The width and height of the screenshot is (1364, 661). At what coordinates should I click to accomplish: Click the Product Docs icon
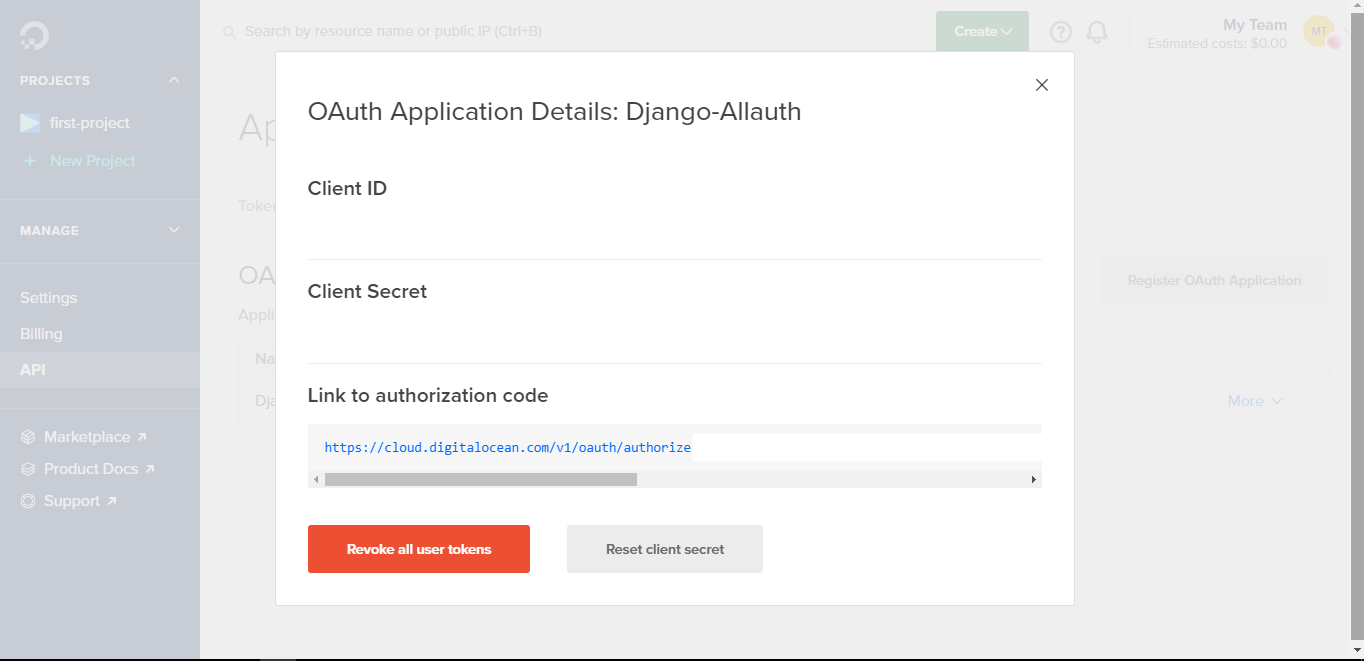(28, 469)
